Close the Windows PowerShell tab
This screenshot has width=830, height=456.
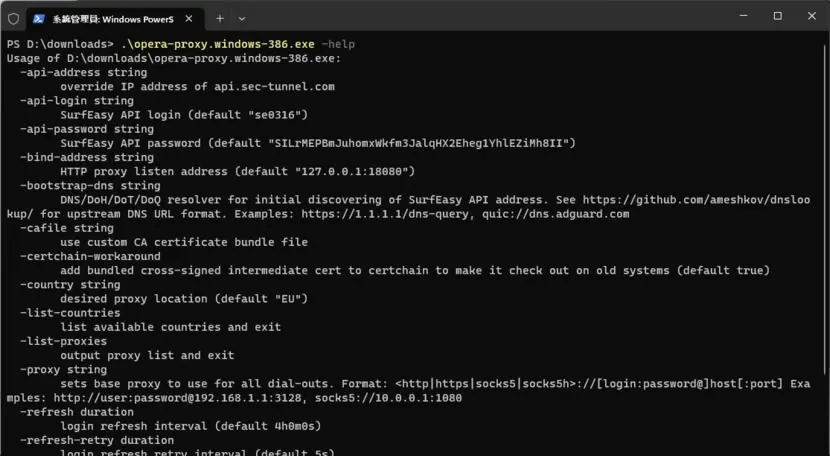[x=189, y=19]
